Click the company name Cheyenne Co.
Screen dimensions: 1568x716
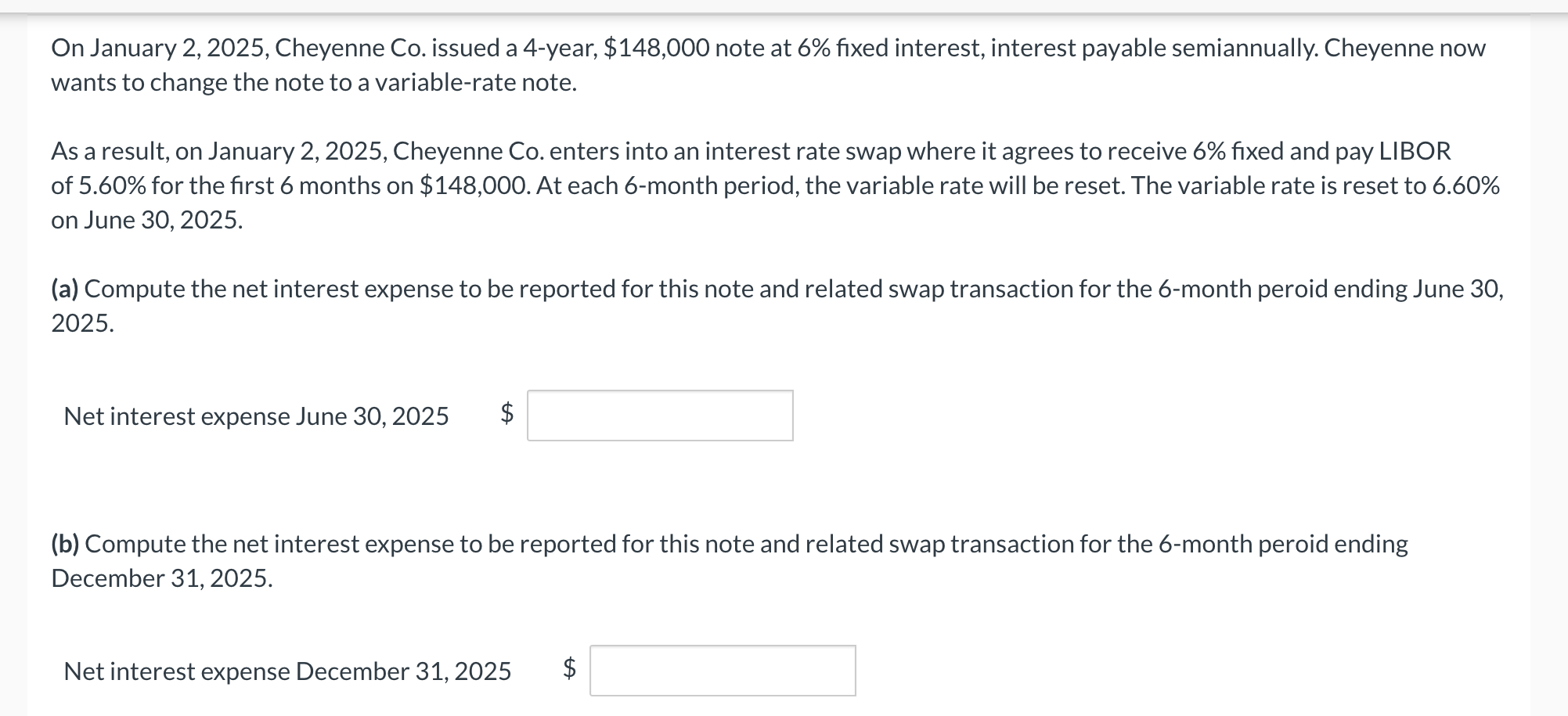351,49
